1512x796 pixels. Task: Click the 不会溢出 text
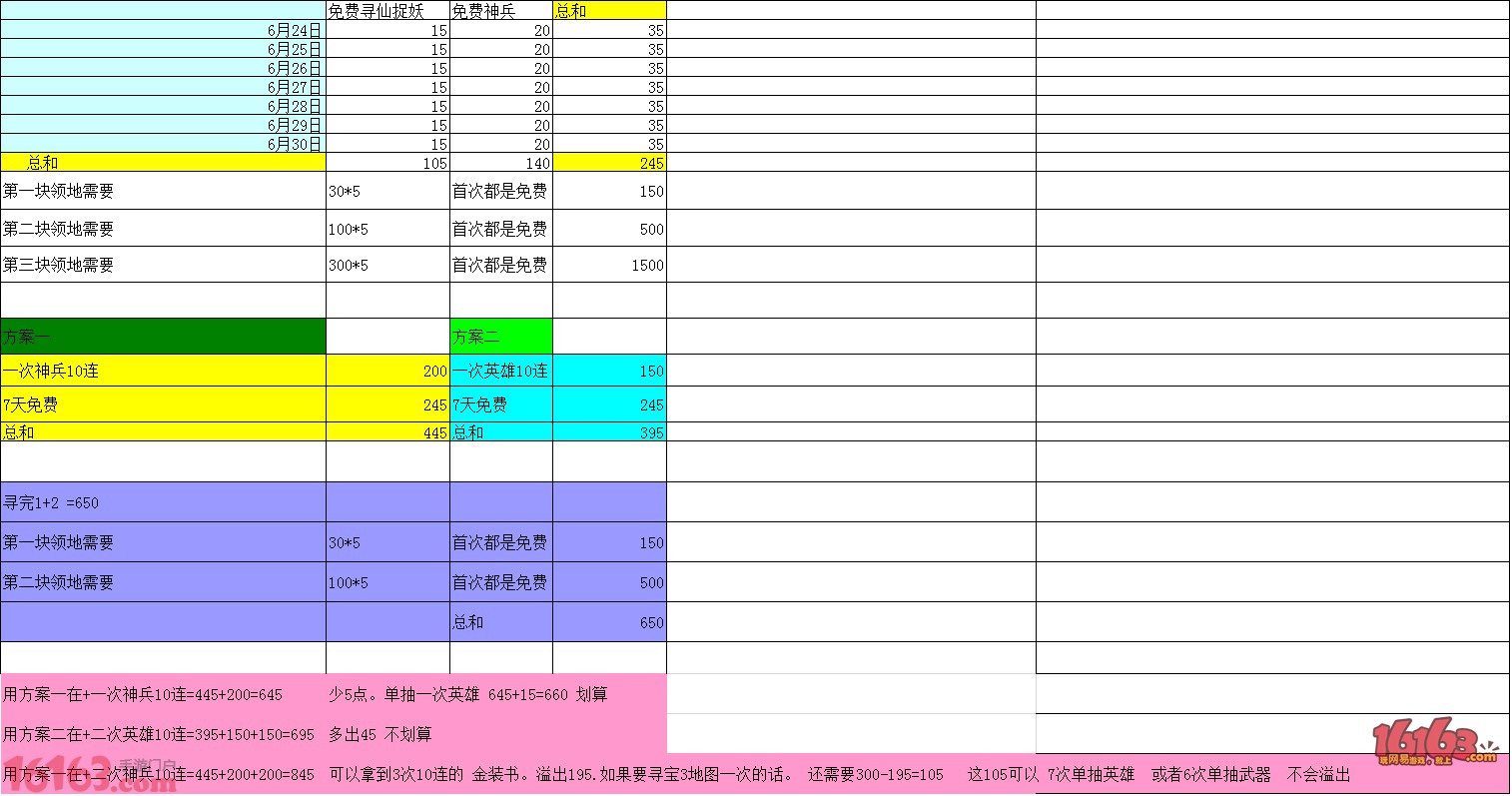point(1319,774)
